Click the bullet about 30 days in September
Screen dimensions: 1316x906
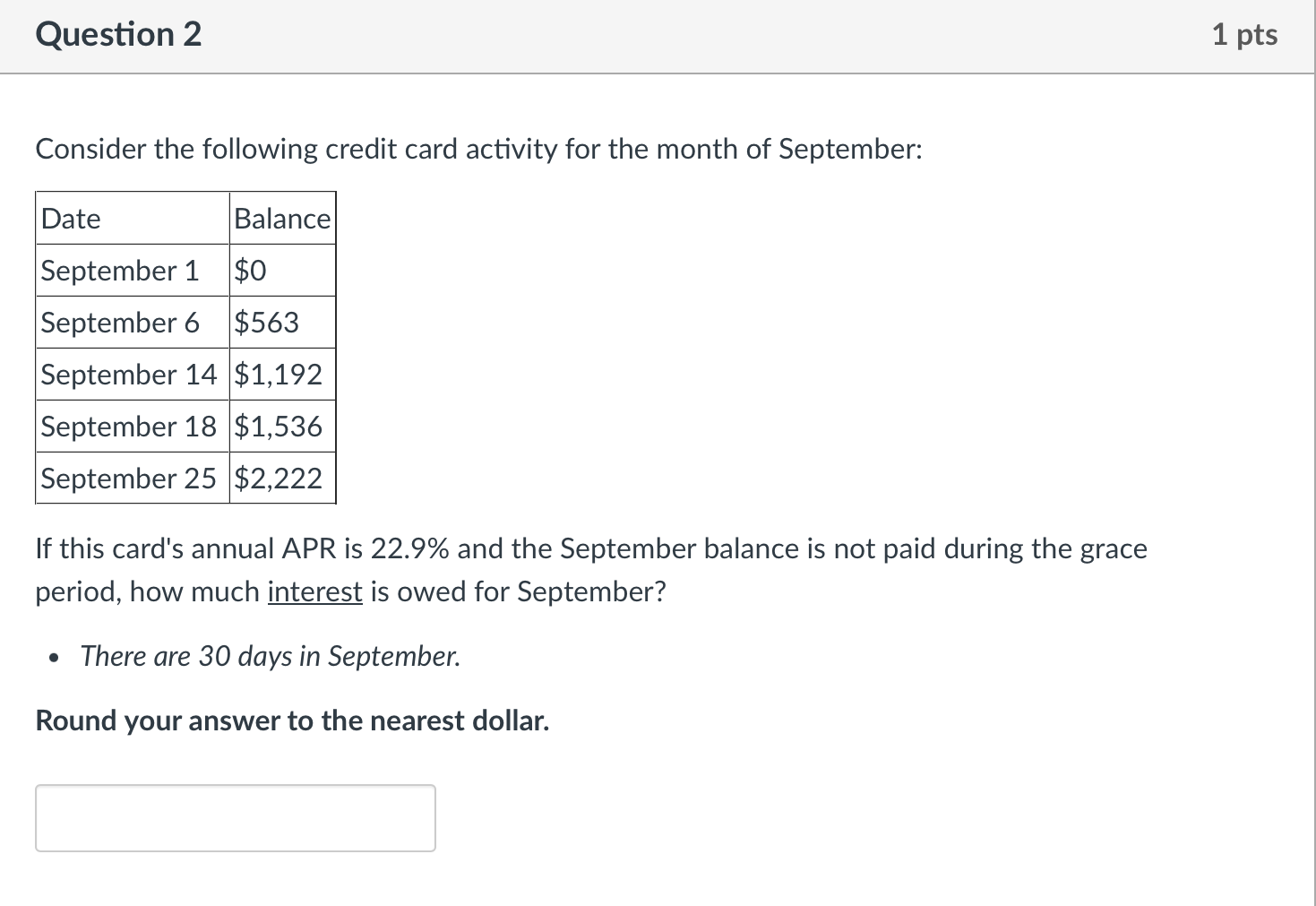coord(269,655)
